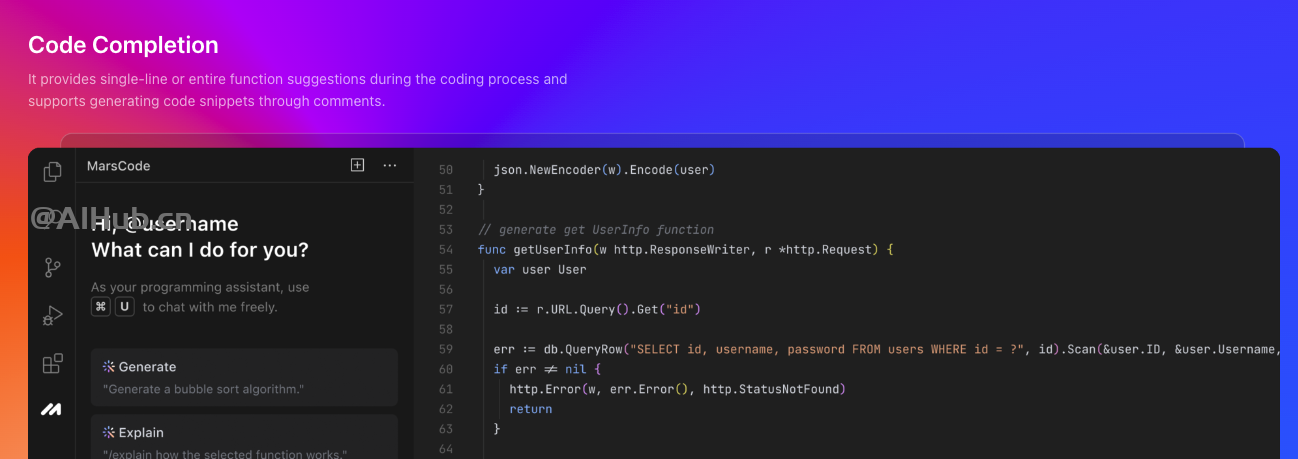
Task: Open the Source Control branch icon
Action: [52, 268]
